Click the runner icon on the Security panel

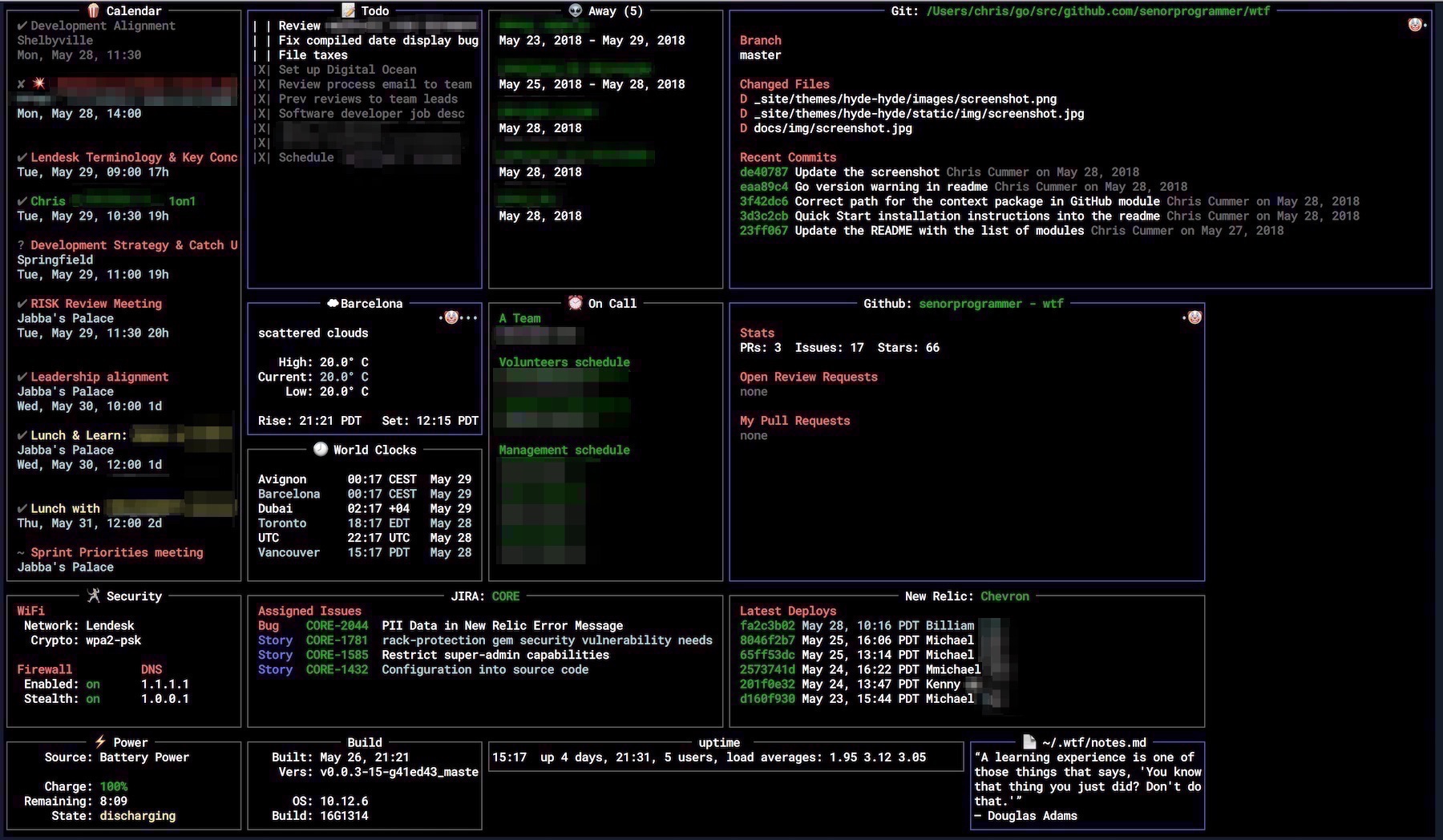(93, 595)
